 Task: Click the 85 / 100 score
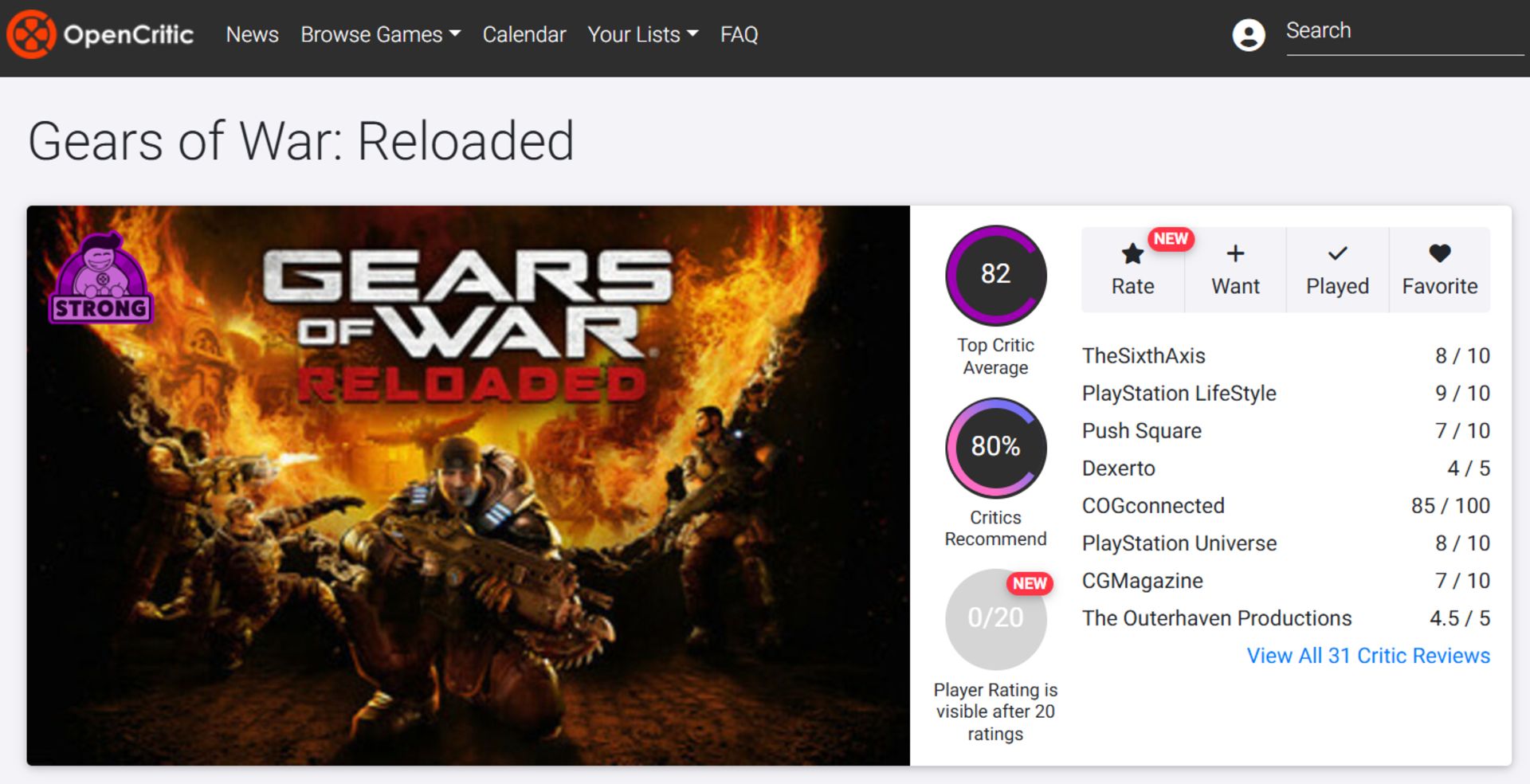coord(1450,506)
